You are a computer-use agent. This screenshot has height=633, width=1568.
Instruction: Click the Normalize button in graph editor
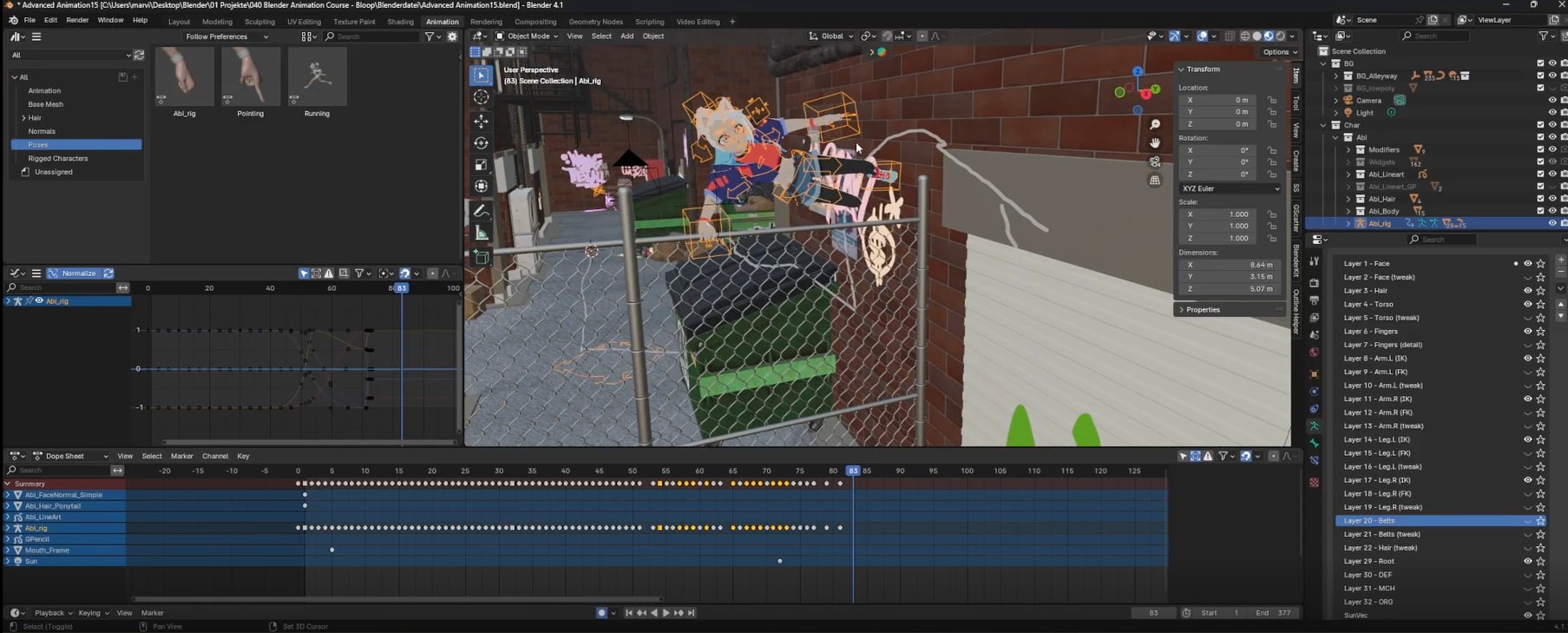(x=78, y=274)
